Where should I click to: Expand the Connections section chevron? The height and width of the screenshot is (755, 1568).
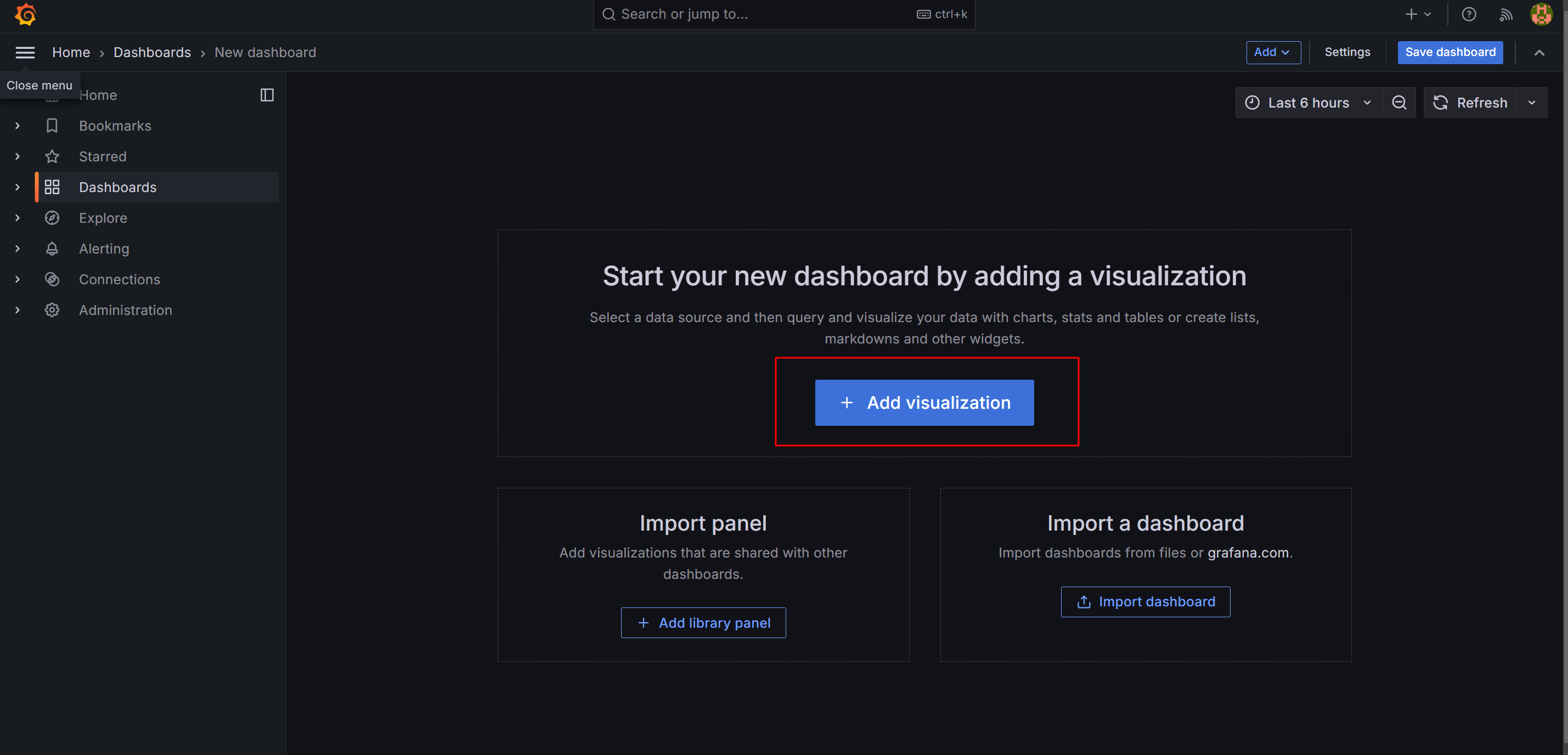tap(18, 279)
